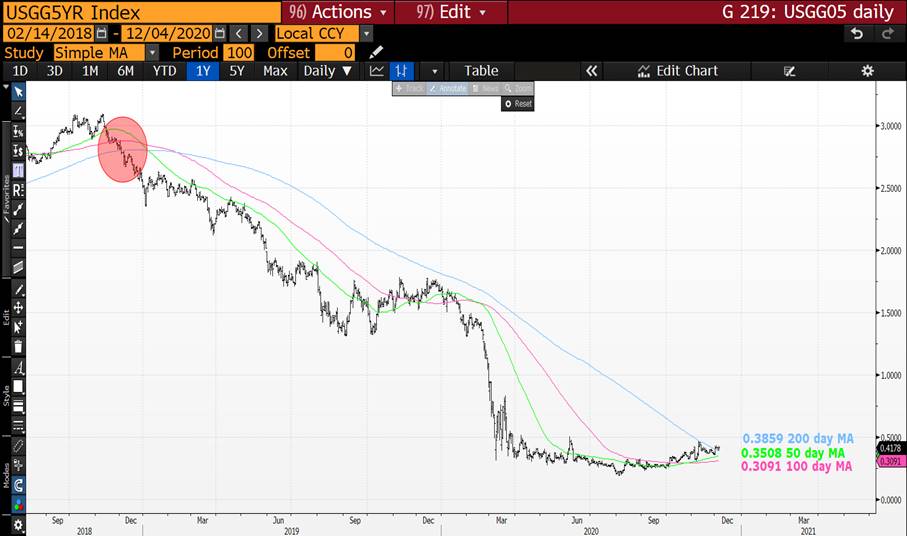Select the 1Y range

[x=202, y=71]
